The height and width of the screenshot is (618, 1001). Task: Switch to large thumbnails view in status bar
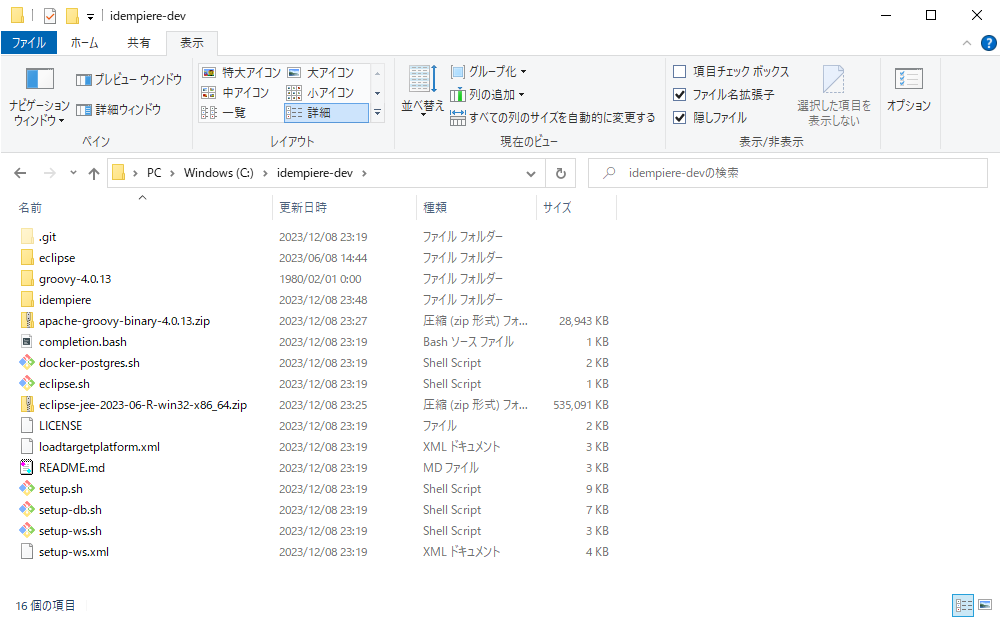pyautogui.click(x=985, y=605)
